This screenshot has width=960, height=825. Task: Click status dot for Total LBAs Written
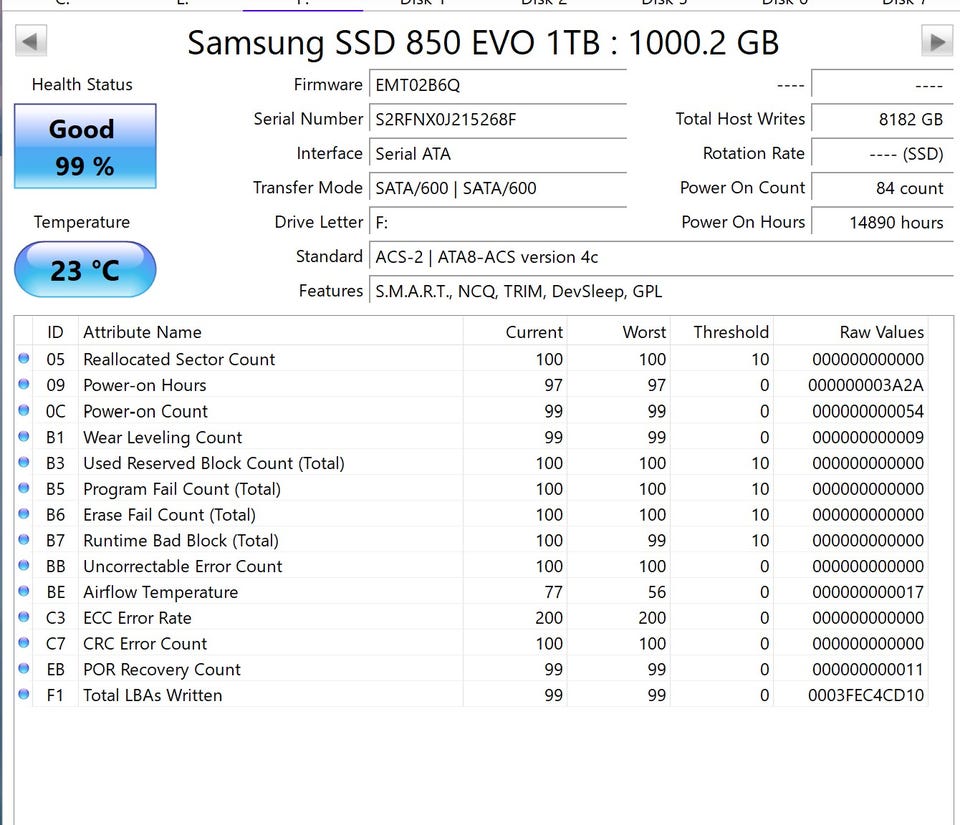(24, 695)
